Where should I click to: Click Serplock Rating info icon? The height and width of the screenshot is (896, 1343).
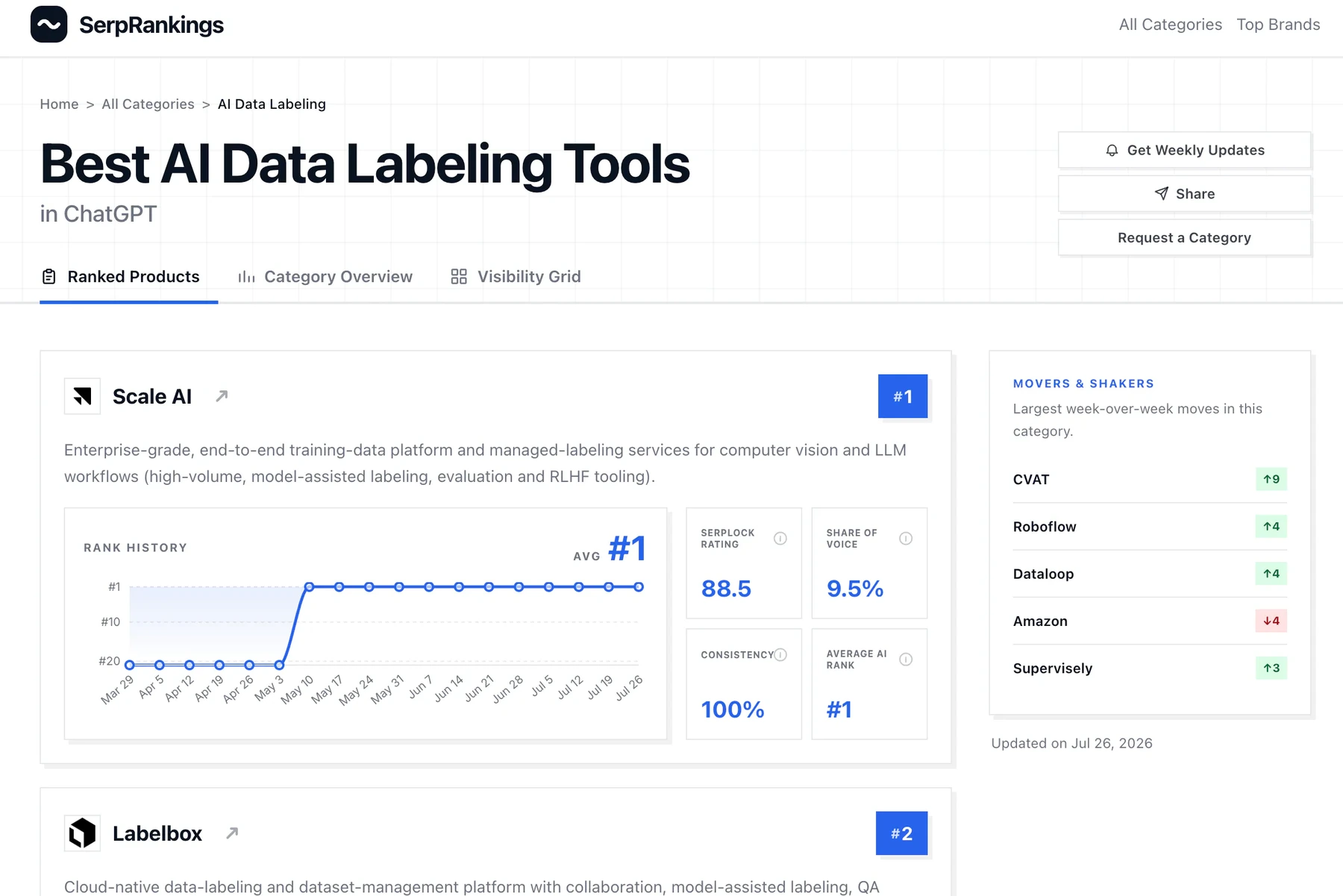tap(780, 539)
